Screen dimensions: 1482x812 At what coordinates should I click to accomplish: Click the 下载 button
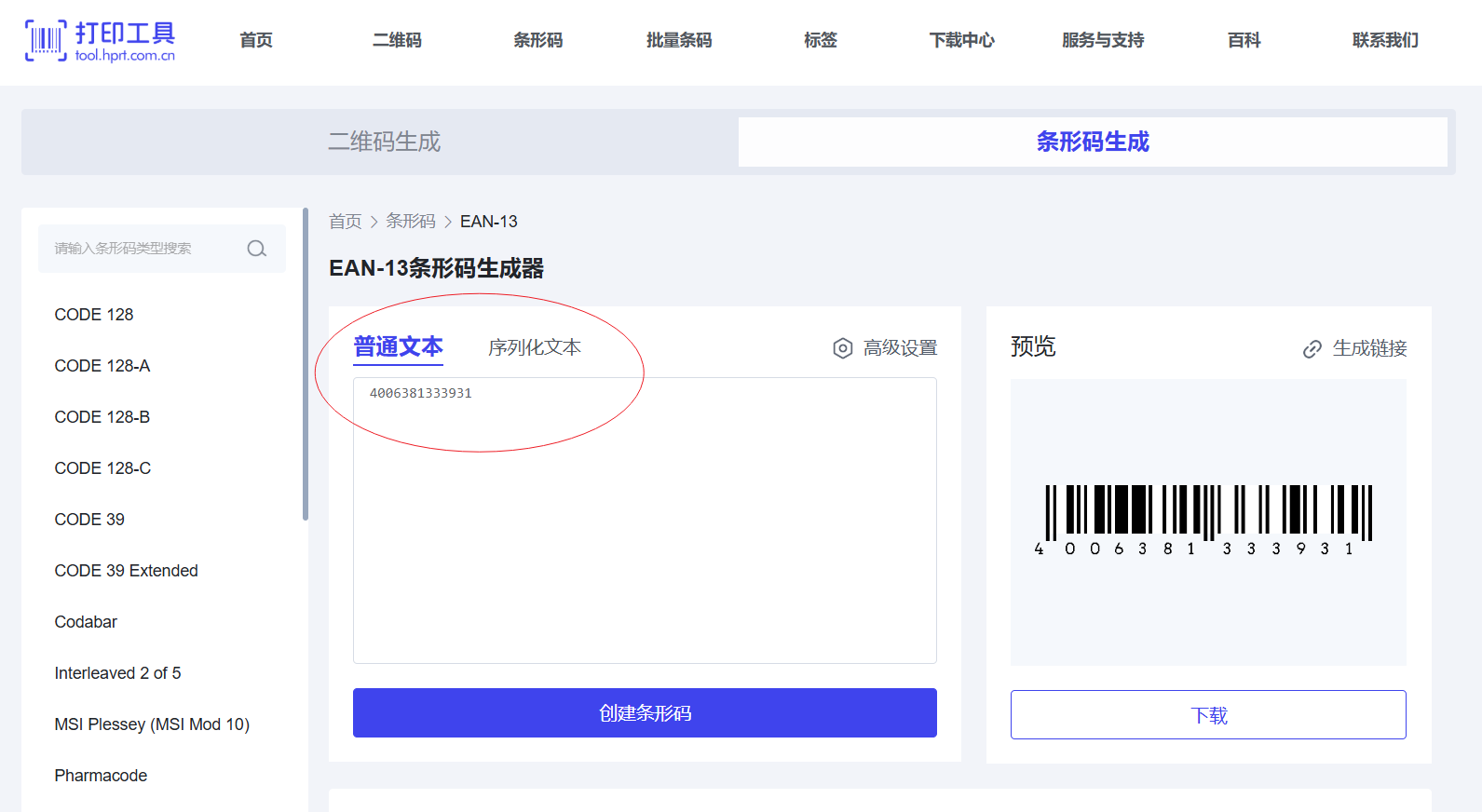coord(1208,715)
